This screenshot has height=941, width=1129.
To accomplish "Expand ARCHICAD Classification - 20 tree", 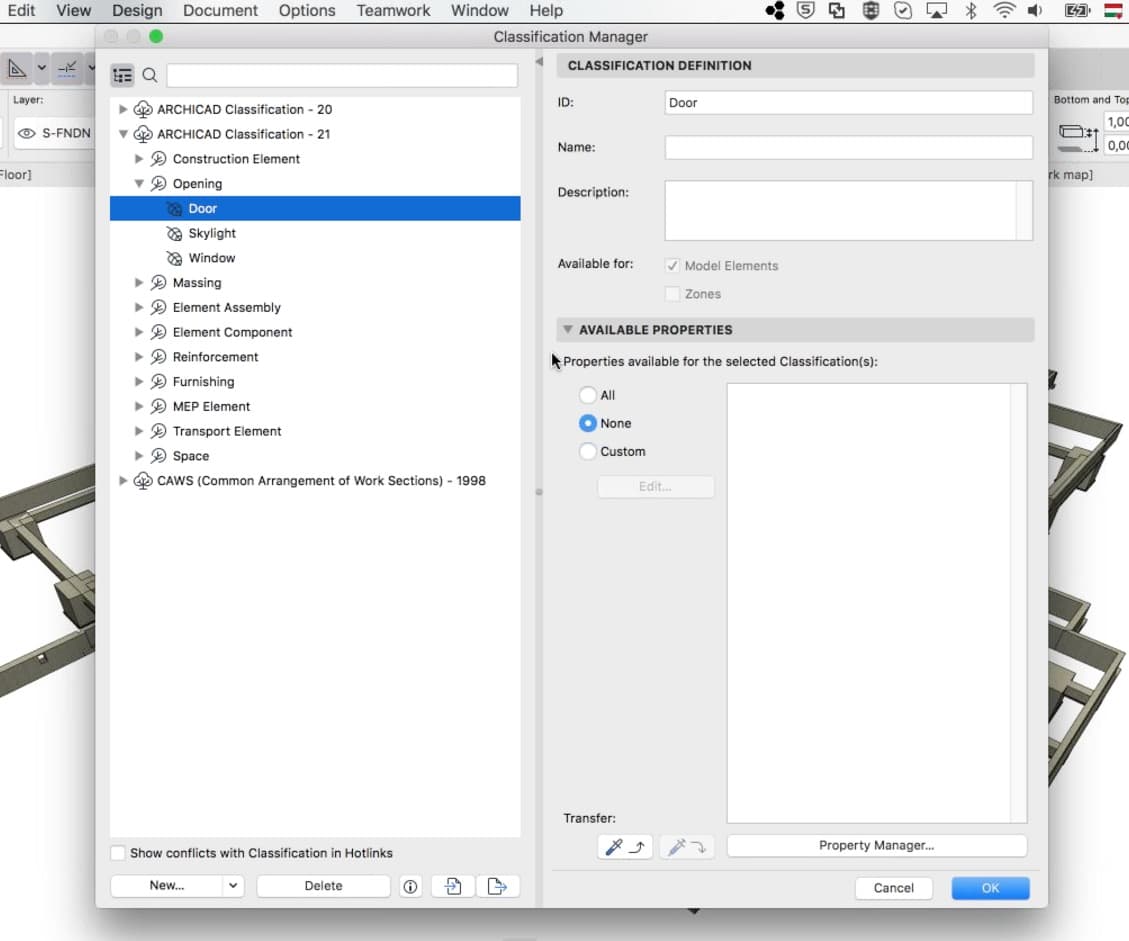I will click(123, 109).
